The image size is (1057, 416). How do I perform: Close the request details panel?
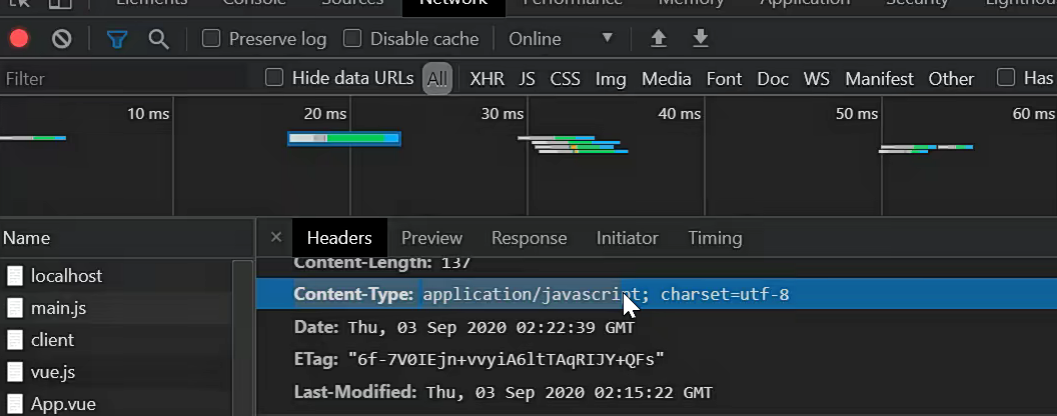(x=276, y=238)
